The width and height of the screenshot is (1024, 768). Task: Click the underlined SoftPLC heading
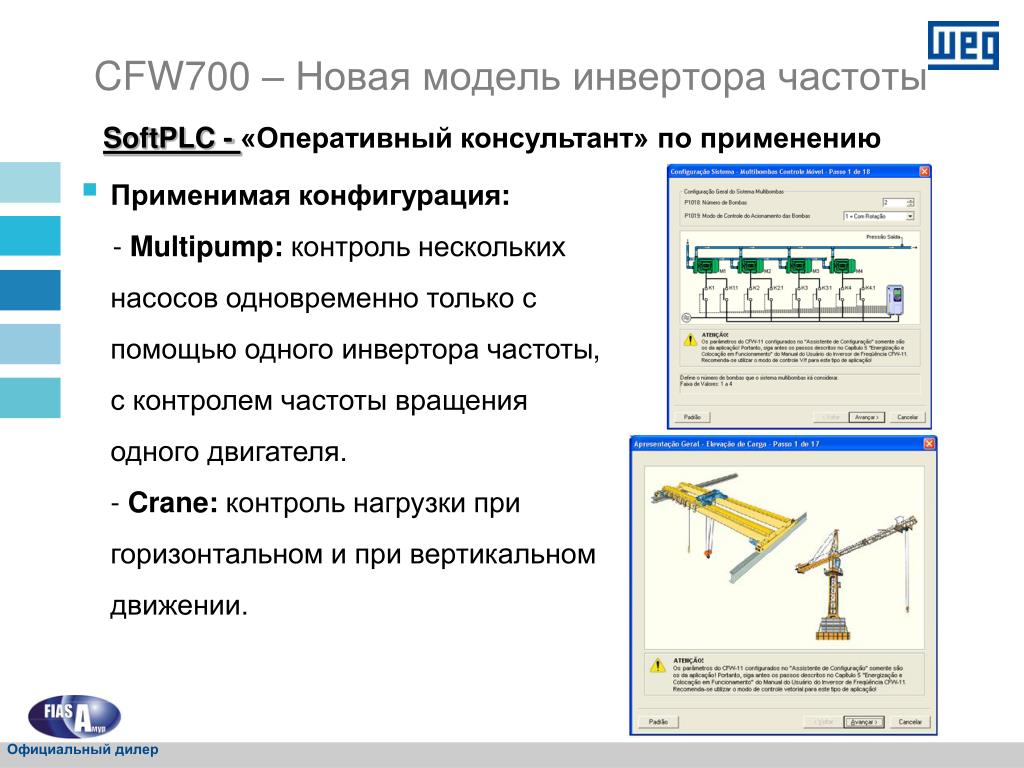click(x=171, y=138)
